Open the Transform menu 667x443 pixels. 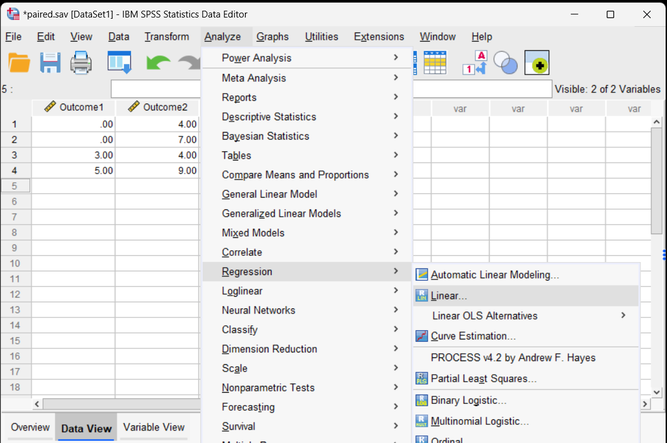tap(167, 37)
